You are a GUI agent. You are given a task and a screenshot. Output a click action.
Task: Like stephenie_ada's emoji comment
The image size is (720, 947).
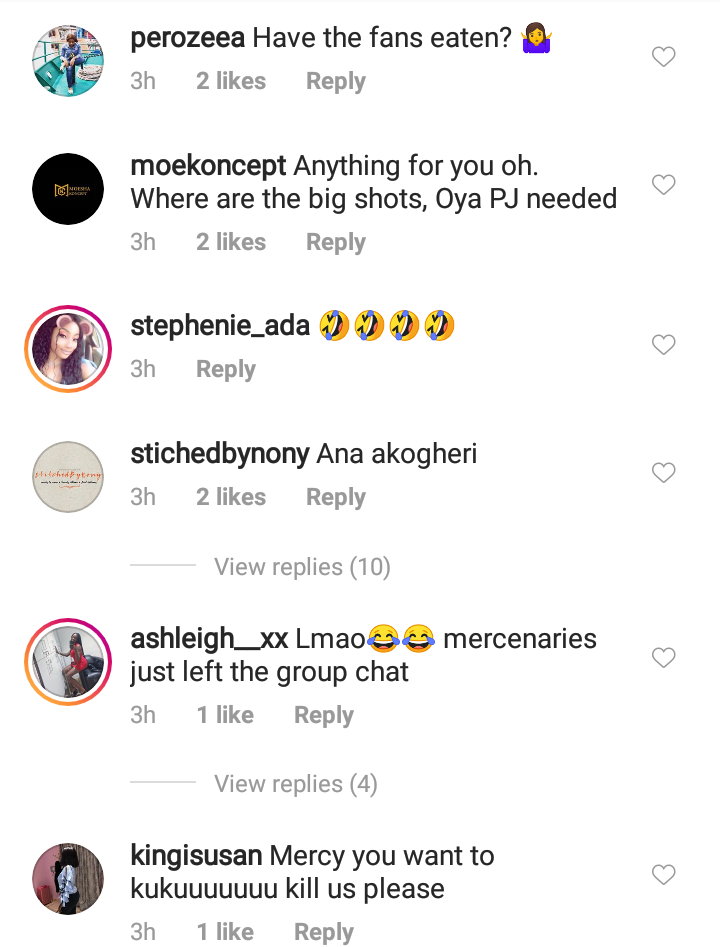pyautogui.click(x=663, y=345)
